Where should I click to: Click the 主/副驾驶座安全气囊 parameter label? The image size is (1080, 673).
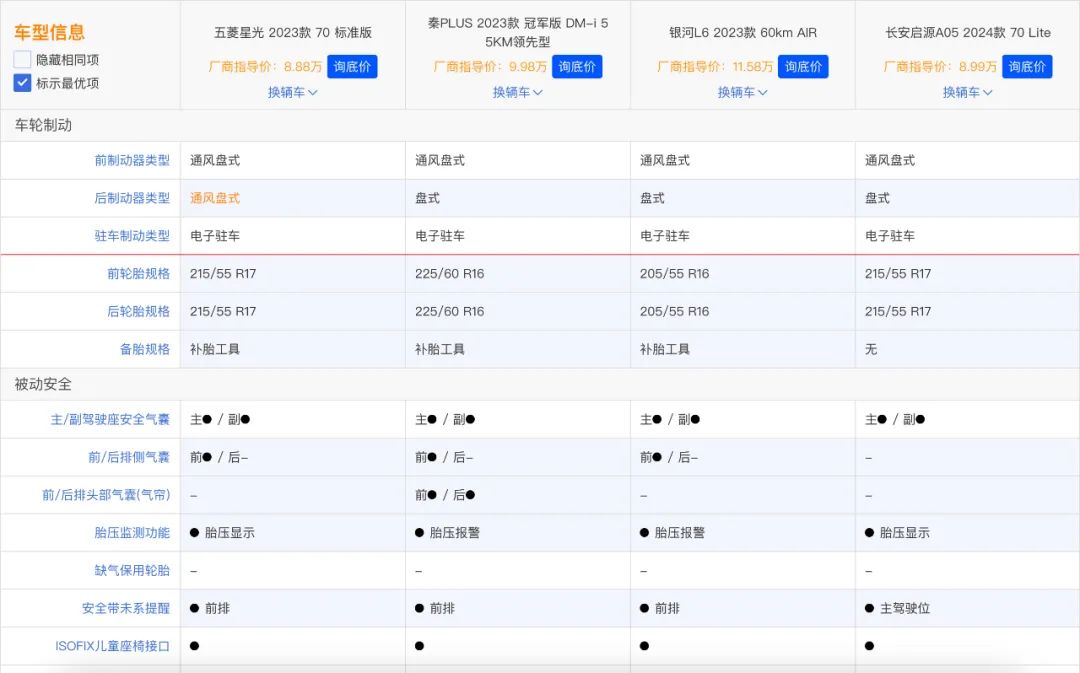click(x=110, y=420)
